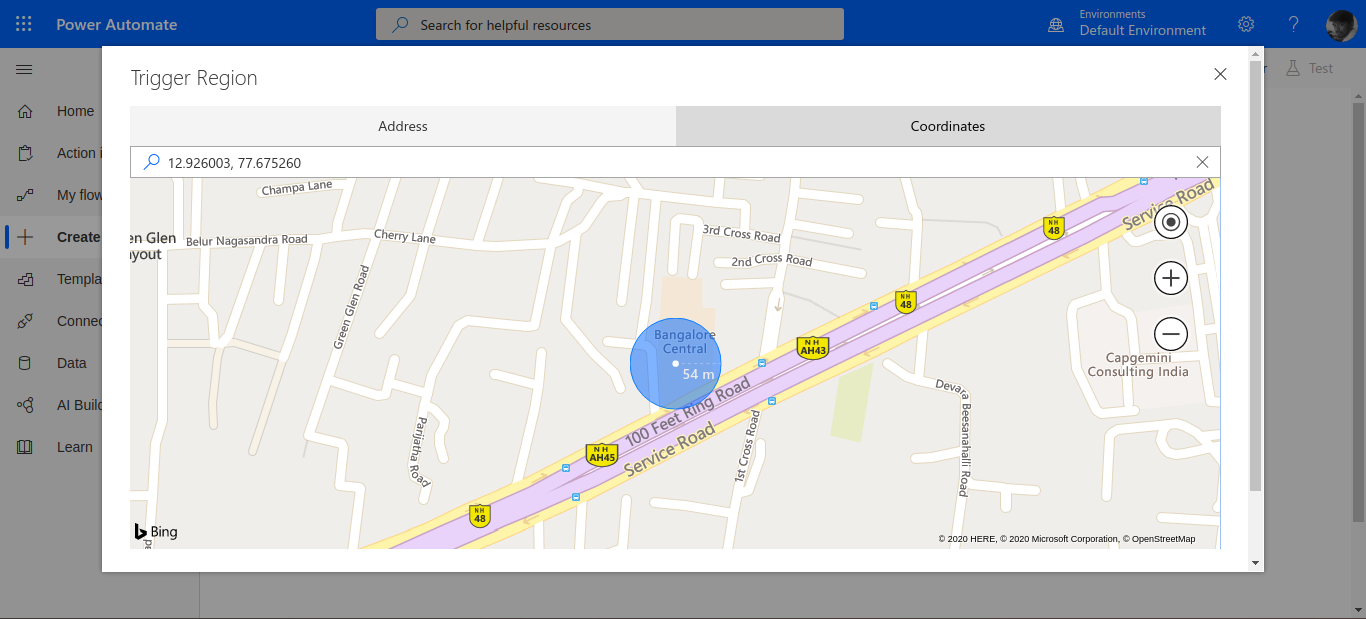The height and width of the screenshot is (619, 1366).
Task: Click the Cherry Lane map label
Action: pyautogui.click(x=405, y=236)
